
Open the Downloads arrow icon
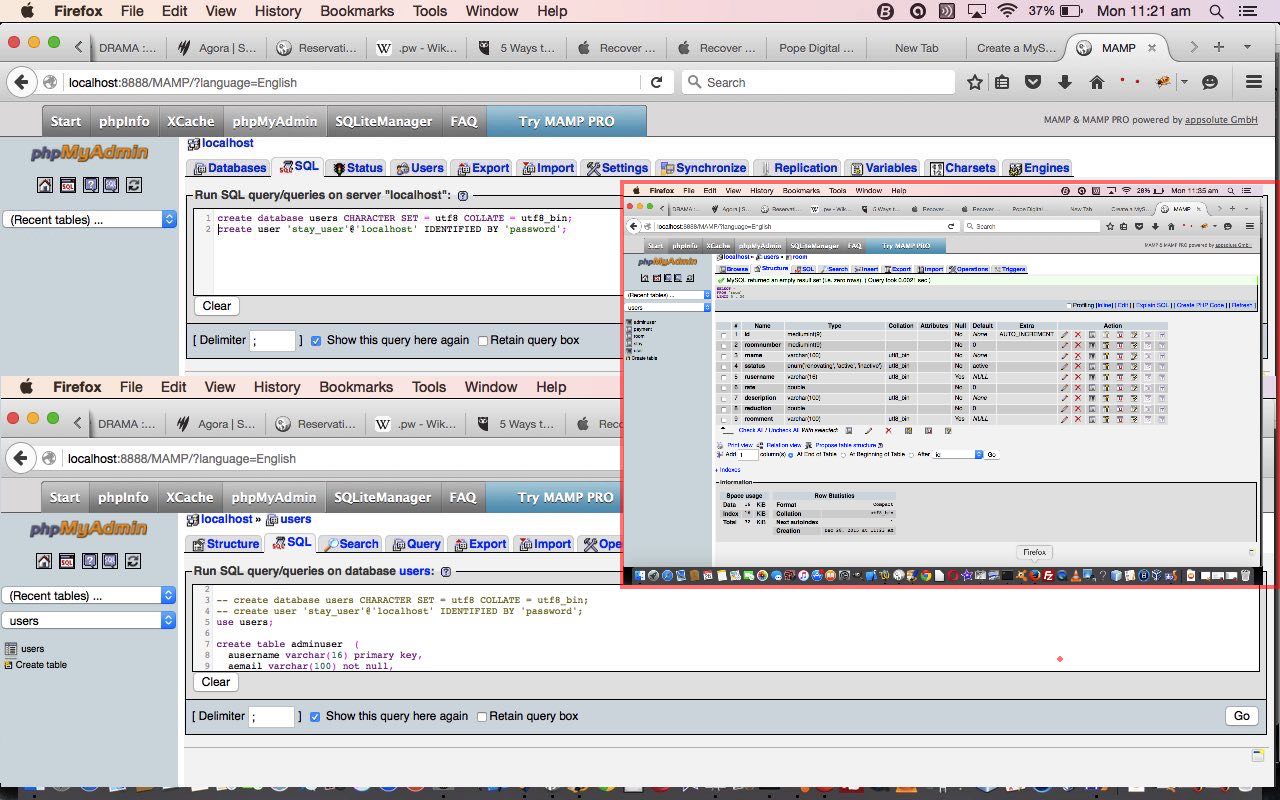tap(1065, 82)
